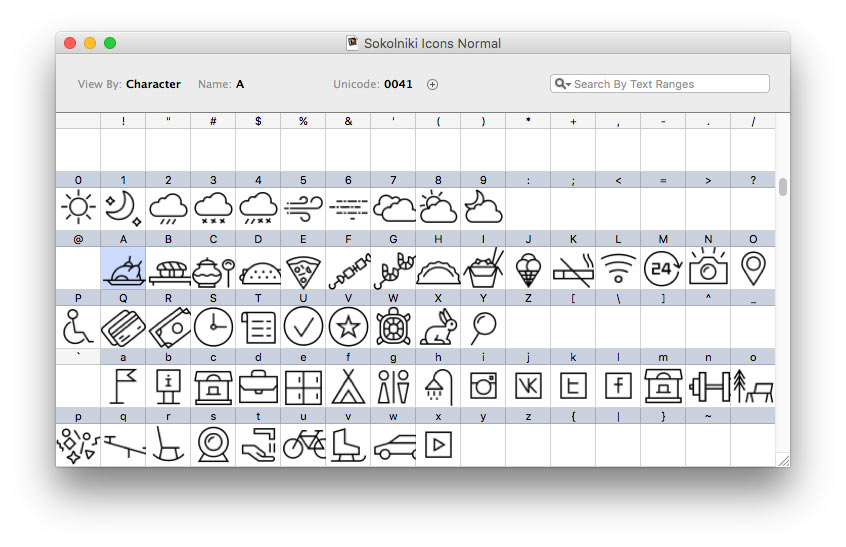Viewport: 846px width, 547px height.
Task: Expand the search options magnifier menu
Action: [x=563, y=84]
